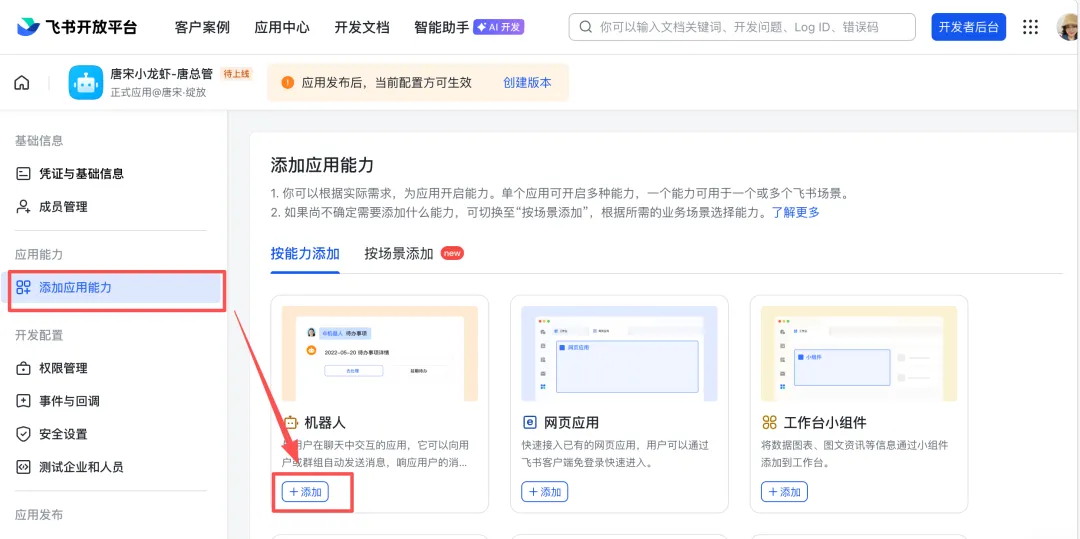Click the 权限管理 sidebar icon
The height and width of the screenshot is (539, 1080).
coord(23,368)
